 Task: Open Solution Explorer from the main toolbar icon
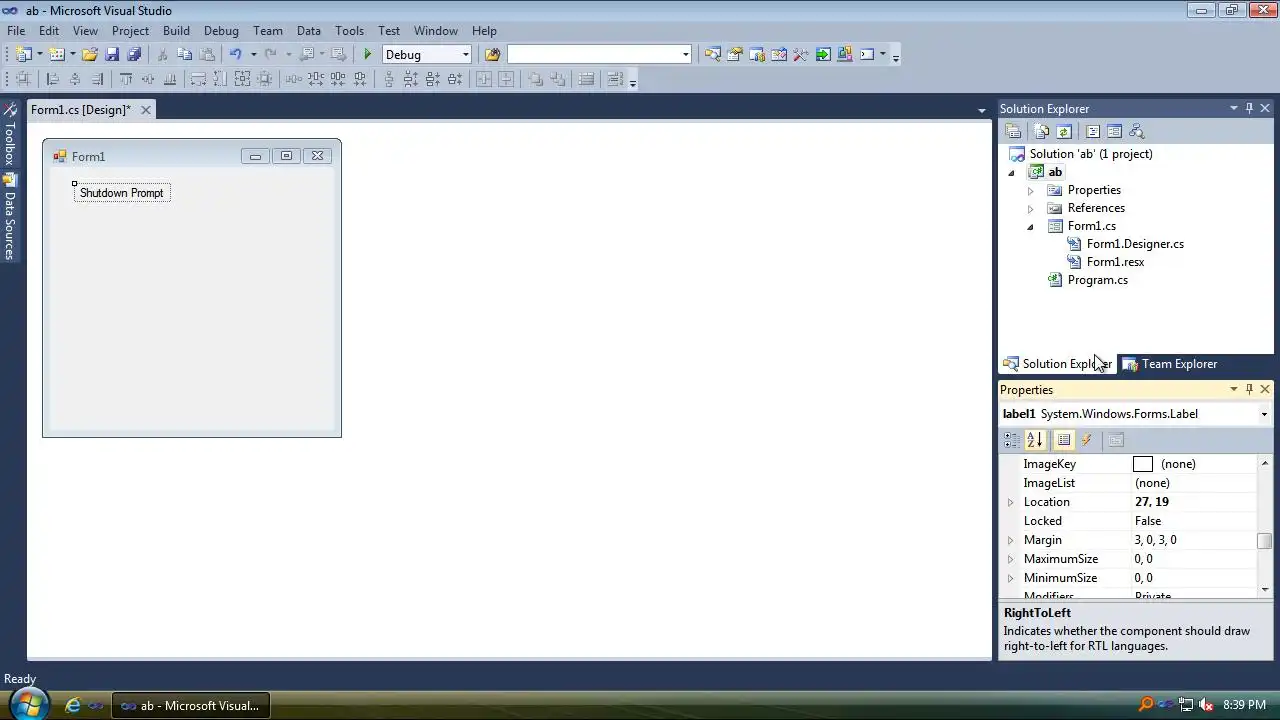[x=712, y=54]
